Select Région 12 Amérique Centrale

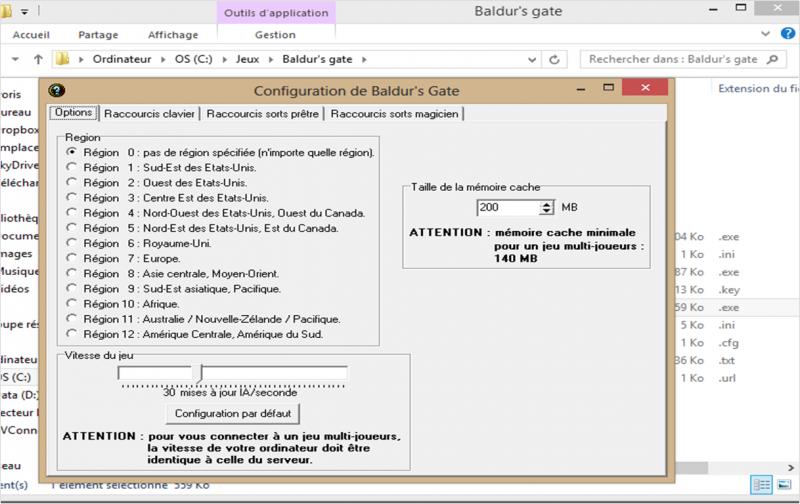(194, 334)
